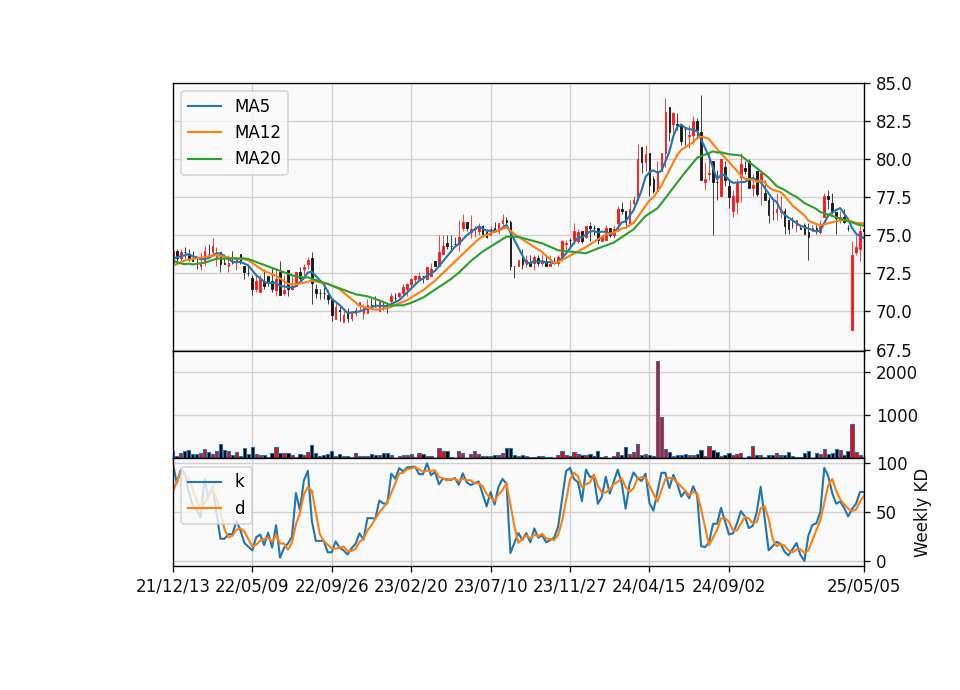Viewport: 960px width, 690px height.
Task: Click the 1000 volume axis label
Action: (x=896, y=416)
